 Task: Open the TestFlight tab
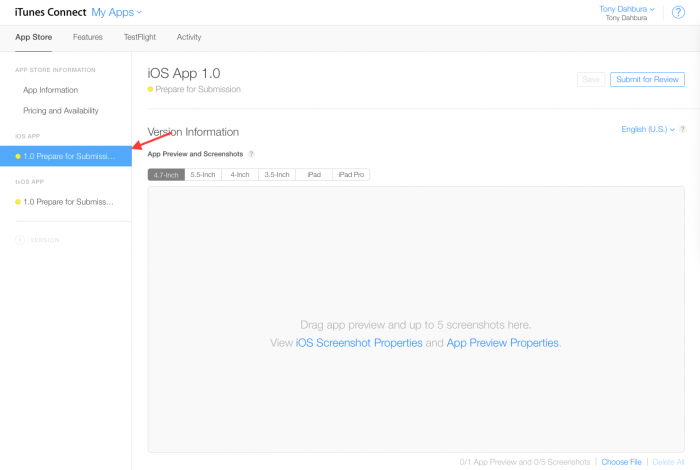[140, 37]
